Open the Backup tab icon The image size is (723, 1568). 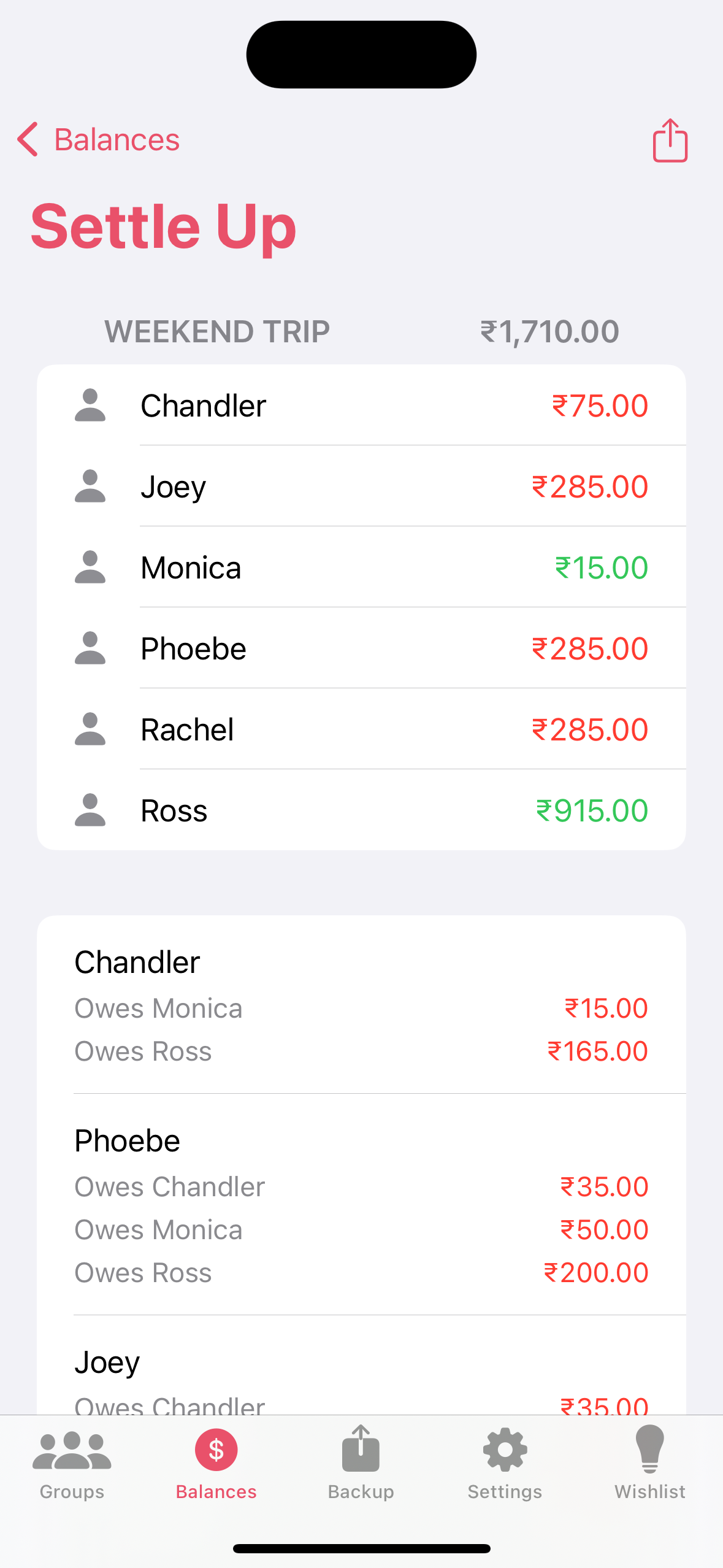coord(361,1450)
